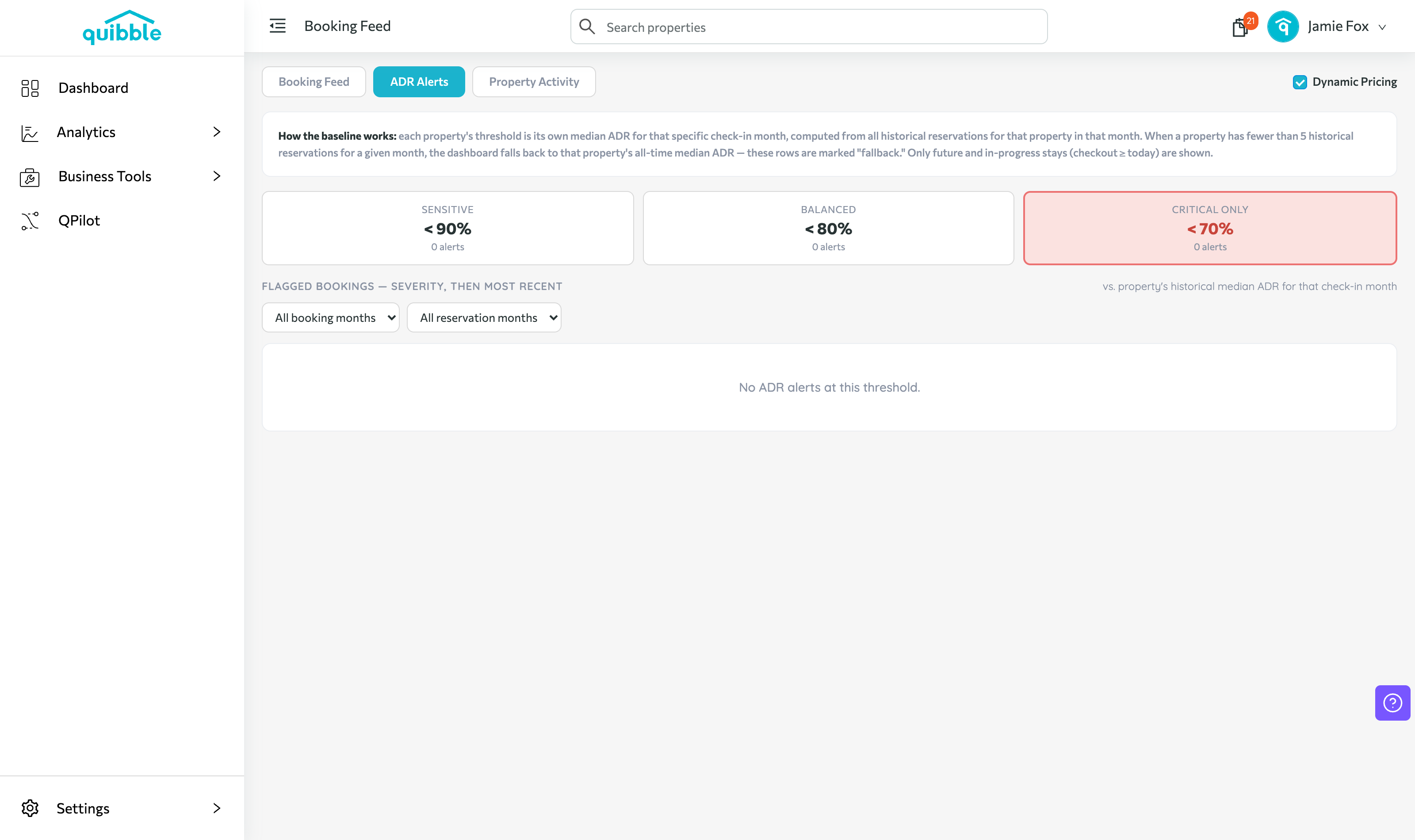This screenshot has height=840, width=1415.
Task: Click the QPilot route icon
Action: point(30,221)
